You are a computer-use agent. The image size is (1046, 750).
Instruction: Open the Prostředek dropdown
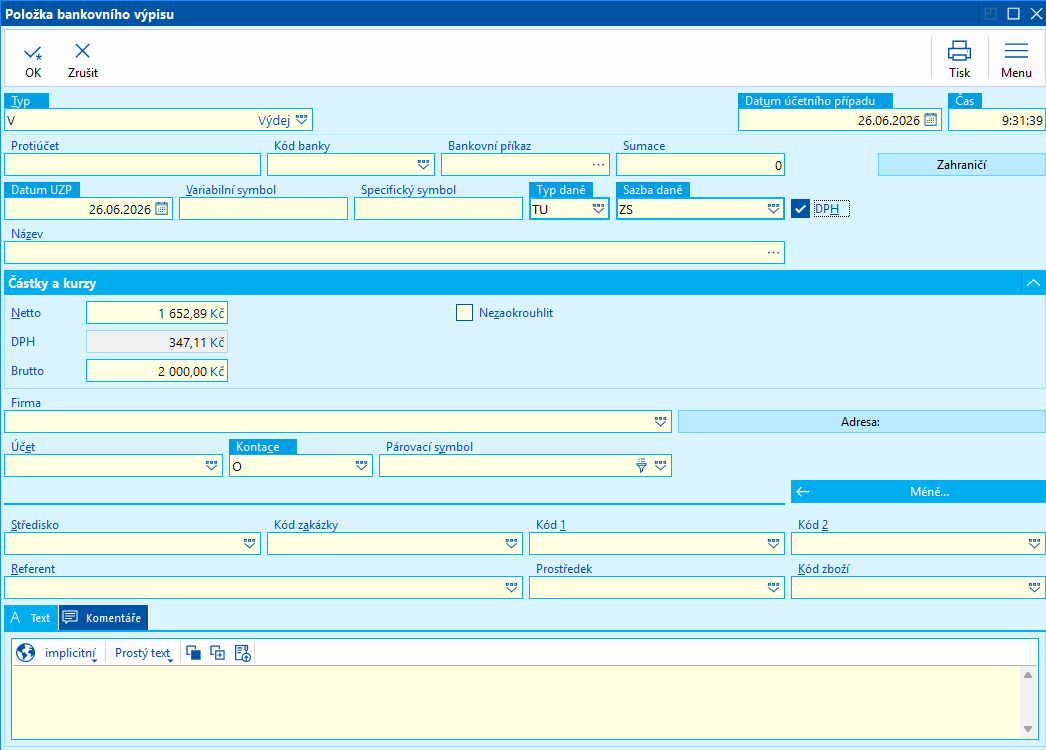[x=773, y=588]
